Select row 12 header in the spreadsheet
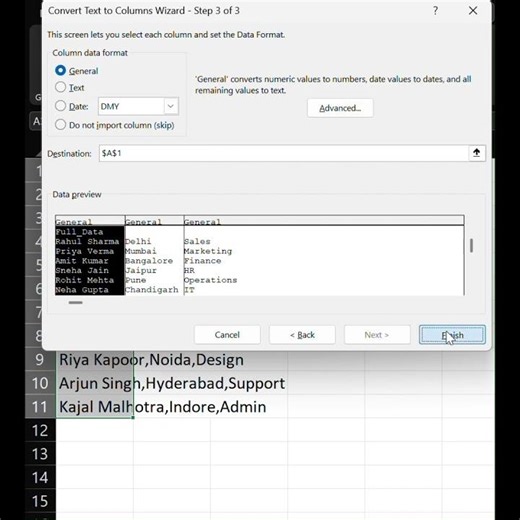The height and width of the screenshot is (520, 520). click(40, 430)
